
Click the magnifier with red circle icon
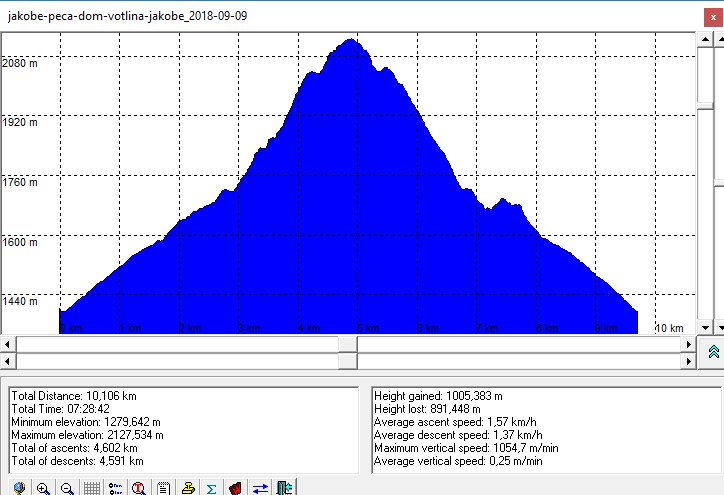pos(139,488)
